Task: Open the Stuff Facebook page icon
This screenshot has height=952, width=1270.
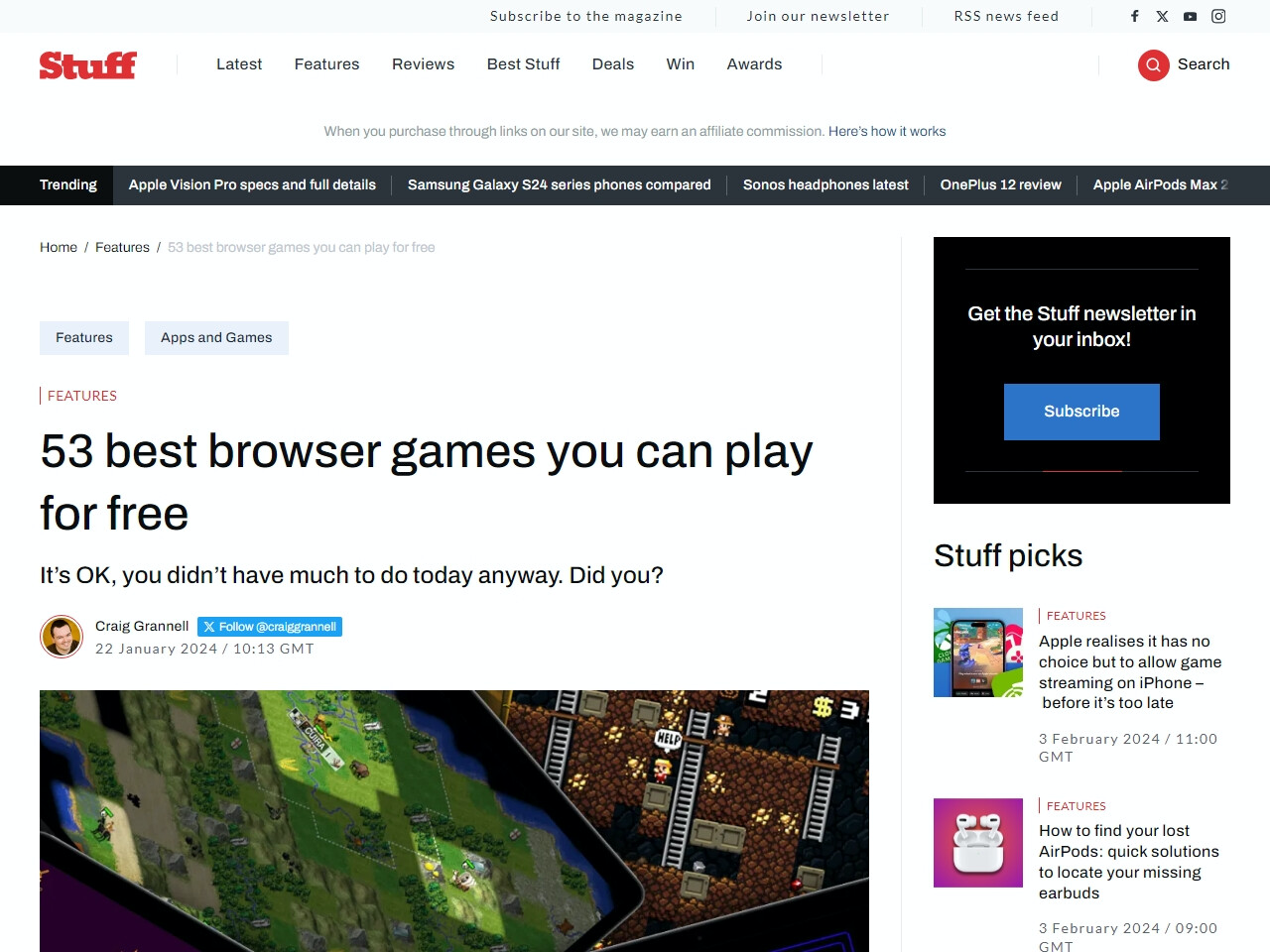Action: point(1135,16)
